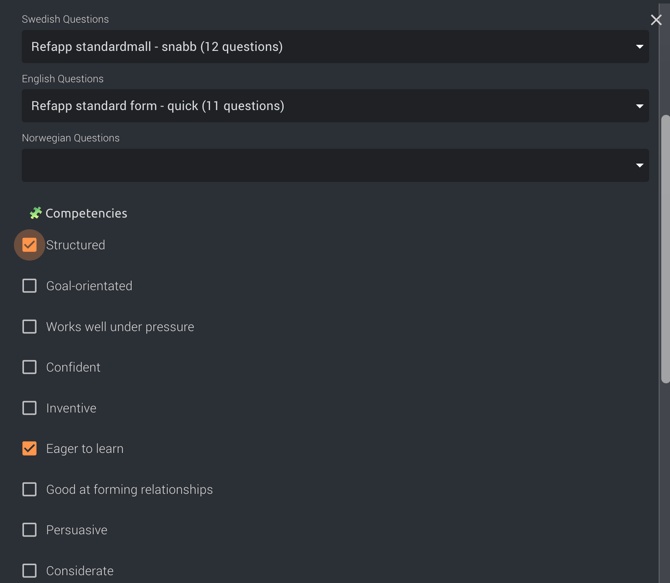Check the Considerate box

tap(29, 571)
